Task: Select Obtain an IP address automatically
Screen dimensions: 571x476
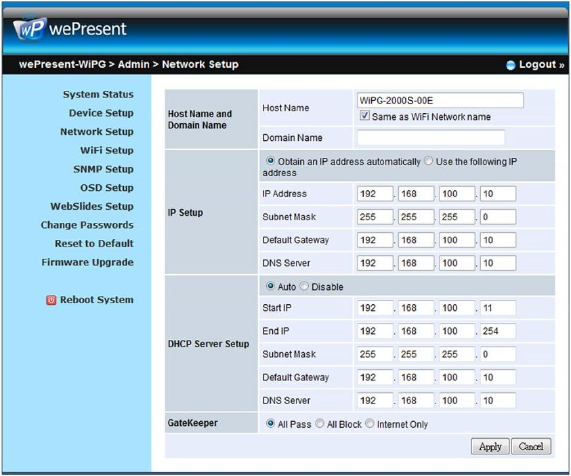Action: [270, 161]
